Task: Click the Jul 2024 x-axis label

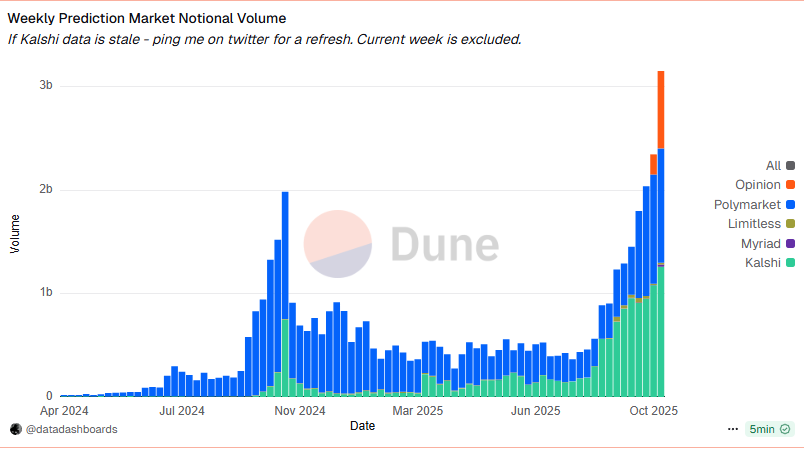Action: pos(182,411)
